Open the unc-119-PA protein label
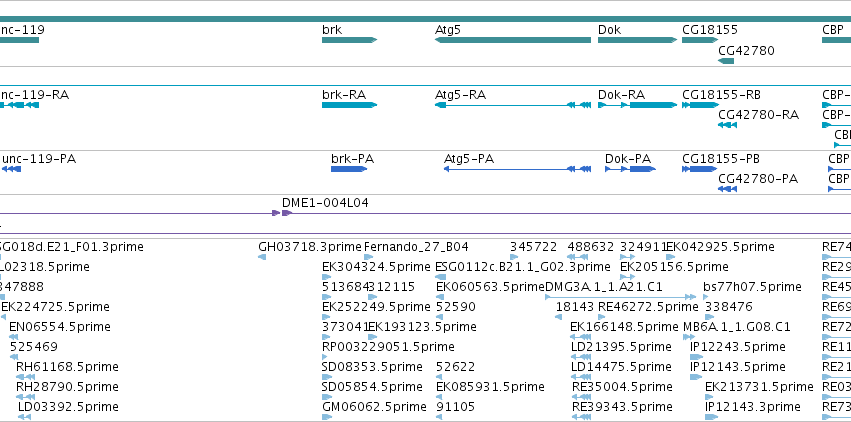The image size is (851, 422). (x=39, y=159)
